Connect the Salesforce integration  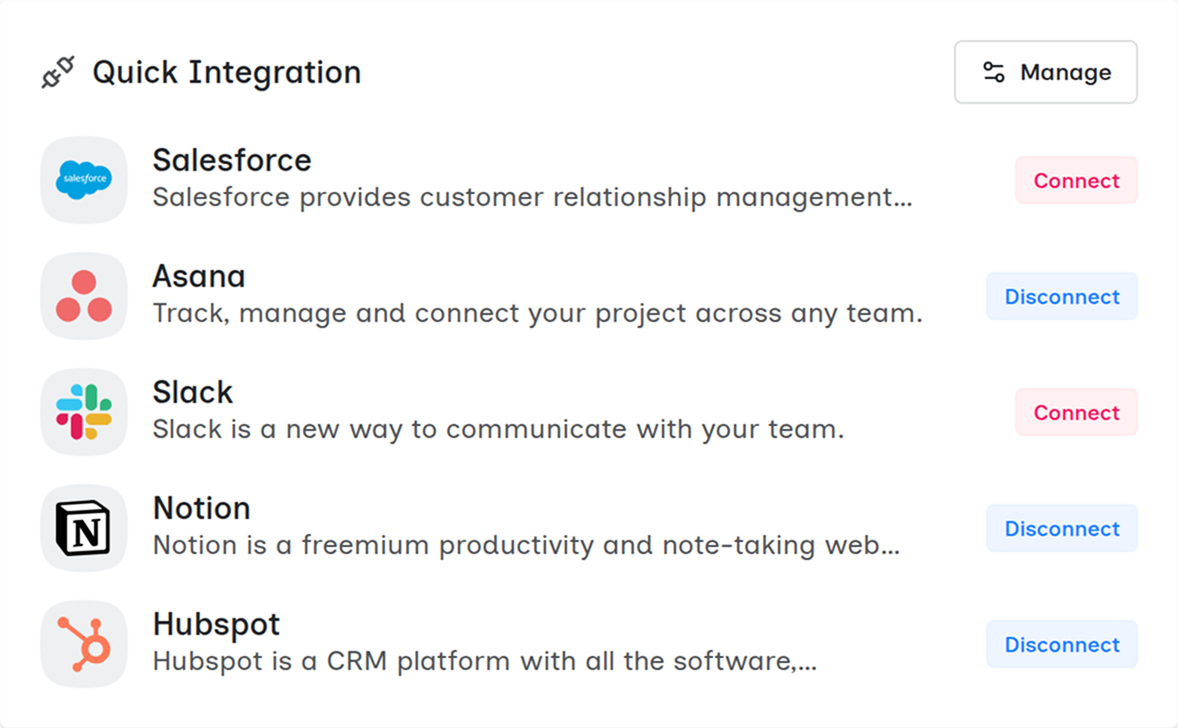pyautogui.click(x=1076, y=180)
